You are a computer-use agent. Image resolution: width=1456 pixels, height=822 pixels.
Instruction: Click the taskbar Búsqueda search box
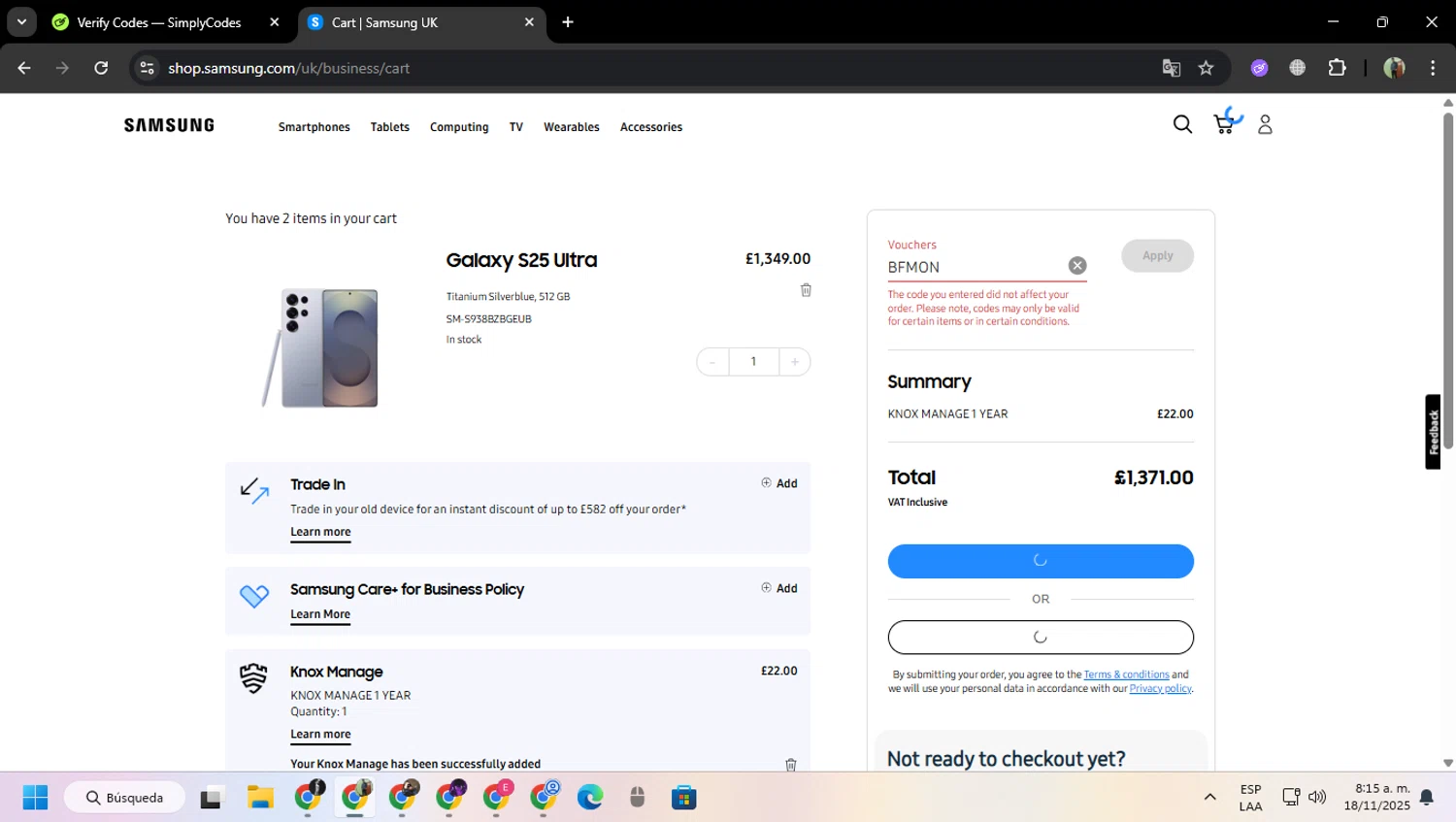tap(124, 798)
